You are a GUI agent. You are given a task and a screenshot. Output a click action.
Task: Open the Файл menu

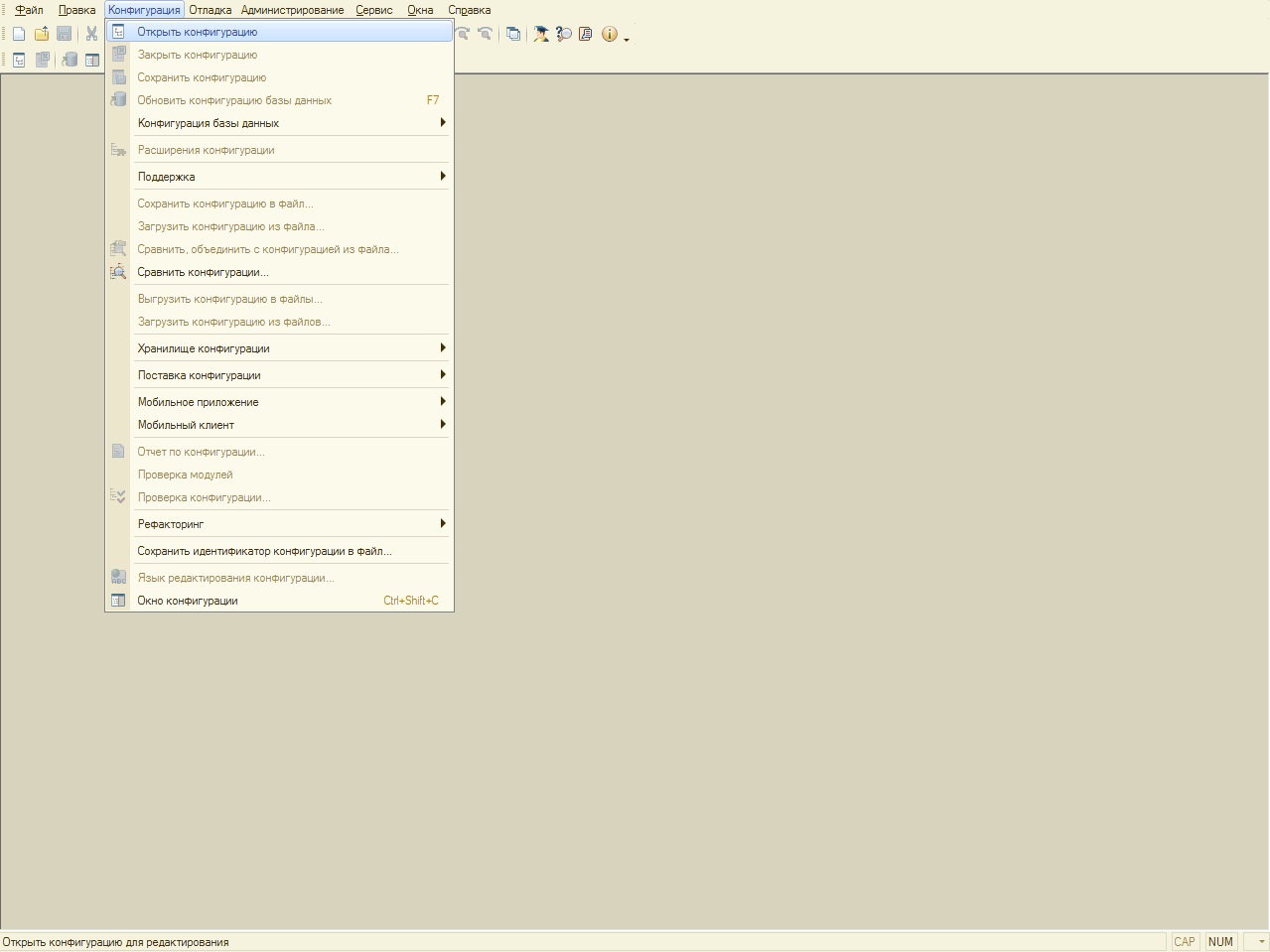point(29,10)
